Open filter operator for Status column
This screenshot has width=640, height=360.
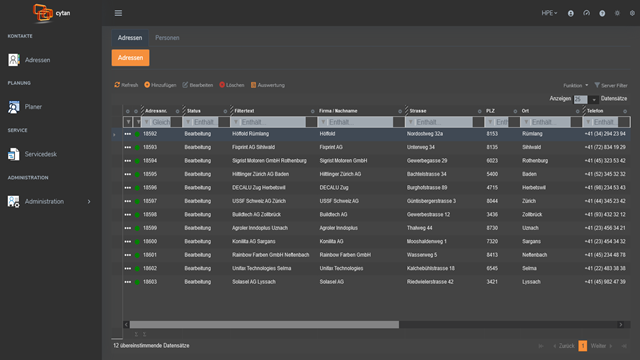tap(188, 122)
